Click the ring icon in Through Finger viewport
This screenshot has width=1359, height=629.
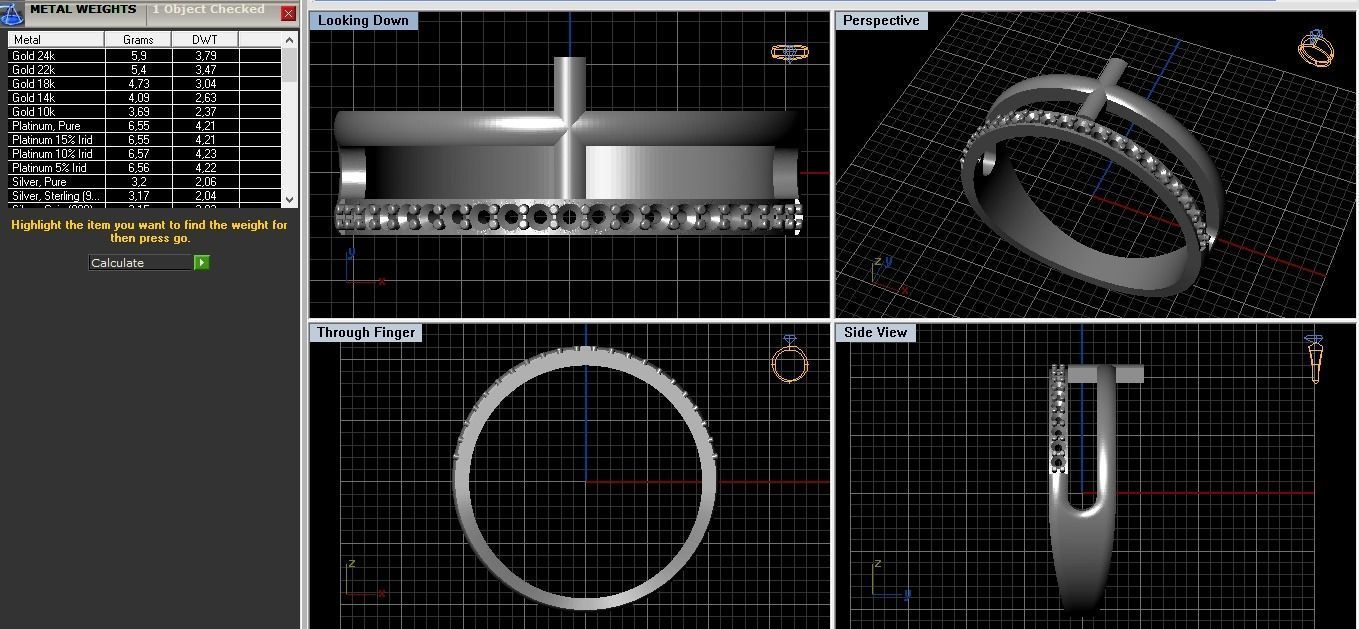click(789, 359)
